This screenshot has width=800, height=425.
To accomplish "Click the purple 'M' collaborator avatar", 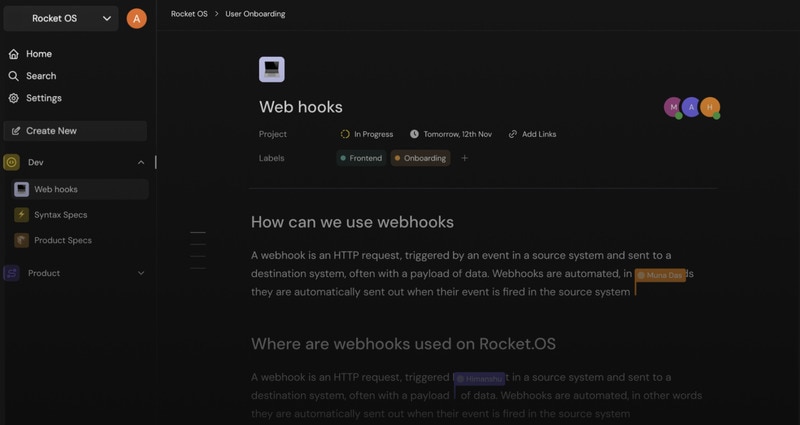I will click(x=673, y=107).
